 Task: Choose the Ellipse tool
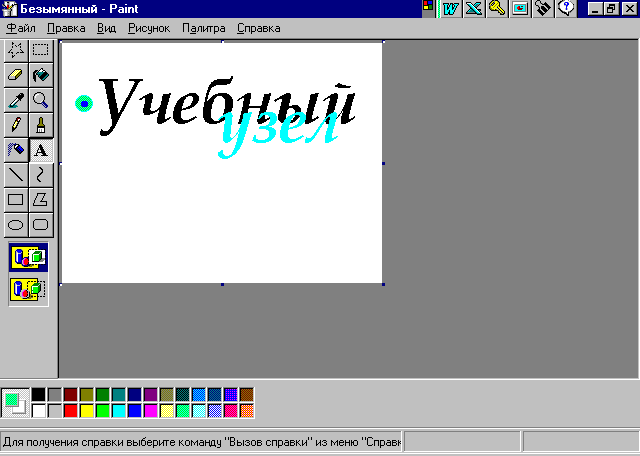point(16,225)
